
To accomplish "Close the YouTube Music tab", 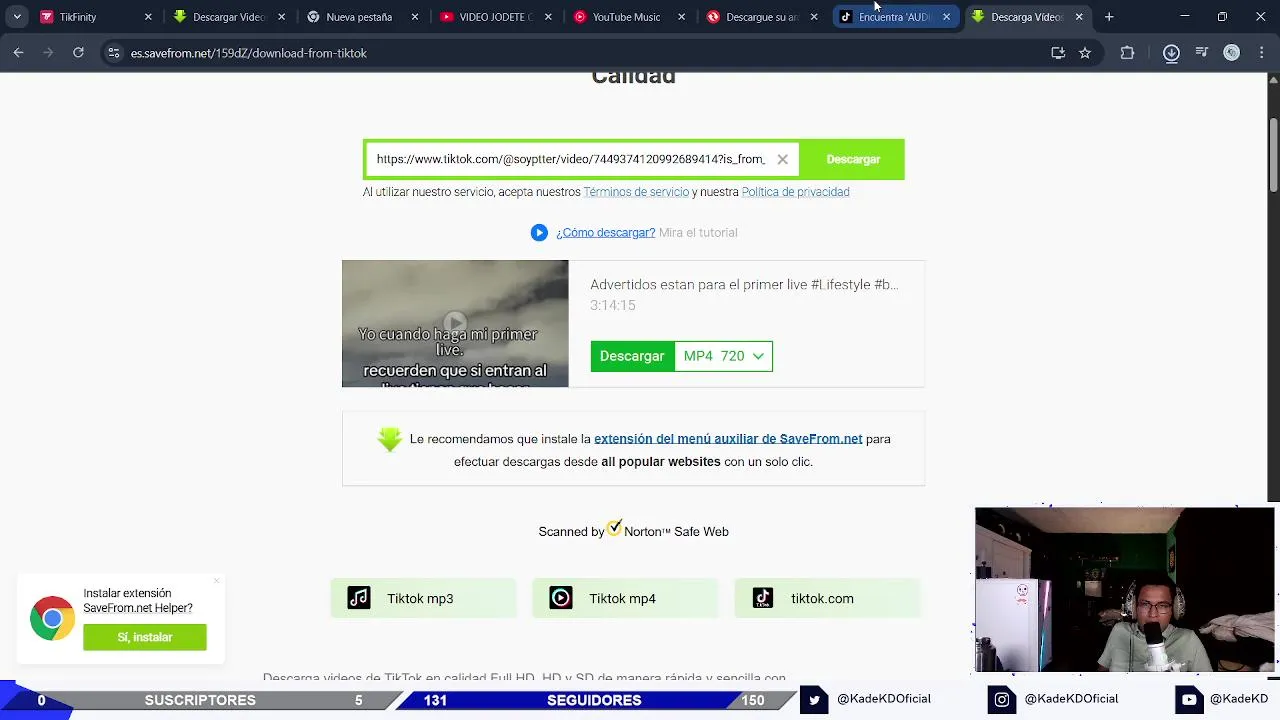I will coord(682,17).
